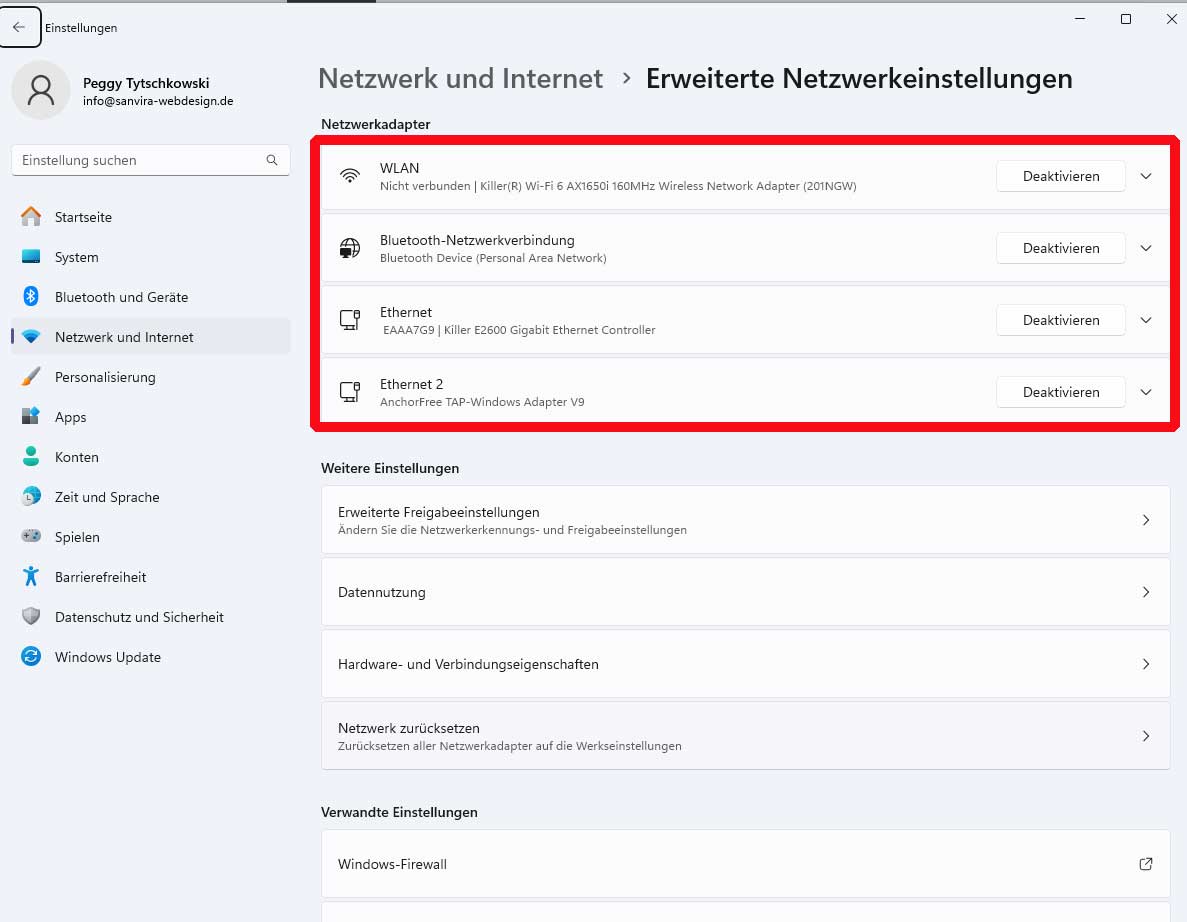Open Windows-Firewall related setting
Viewport: 1187px width, 922px height.
tap(746, 864)
